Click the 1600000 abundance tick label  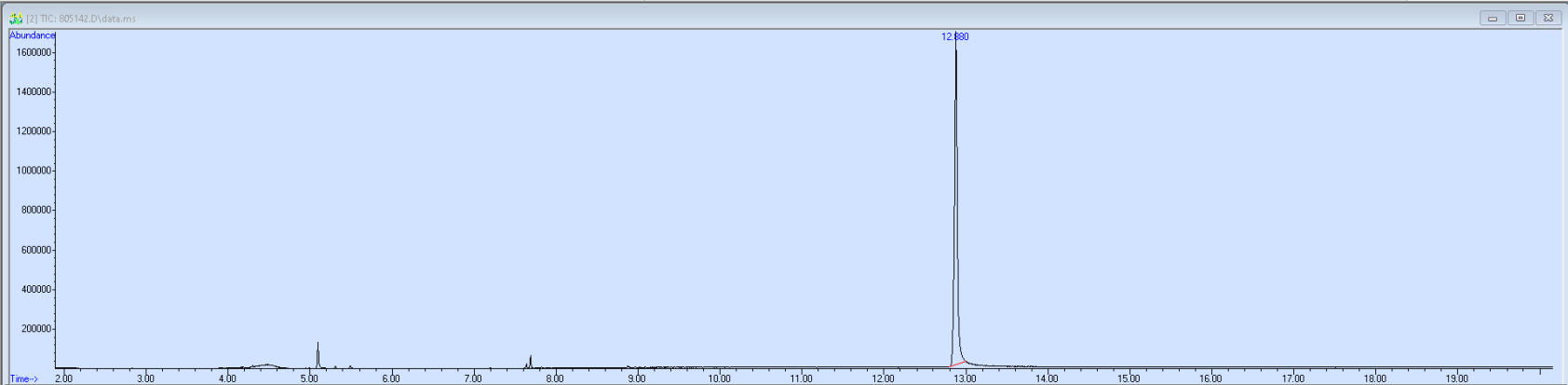coord(34,52)
